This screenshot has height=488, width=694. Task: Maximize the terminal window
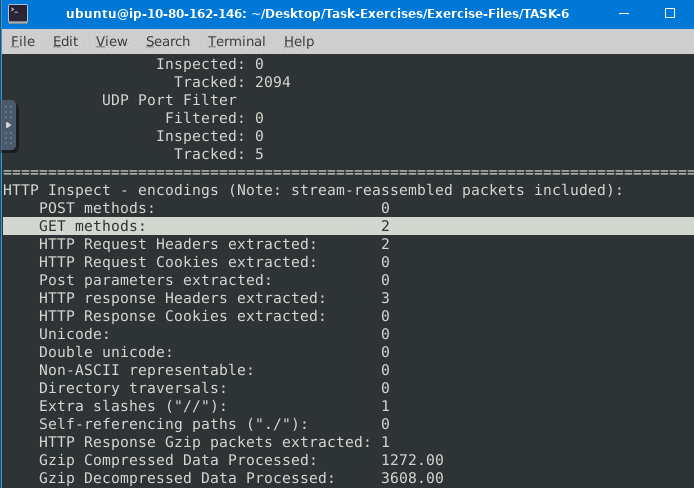pos(645,14)
